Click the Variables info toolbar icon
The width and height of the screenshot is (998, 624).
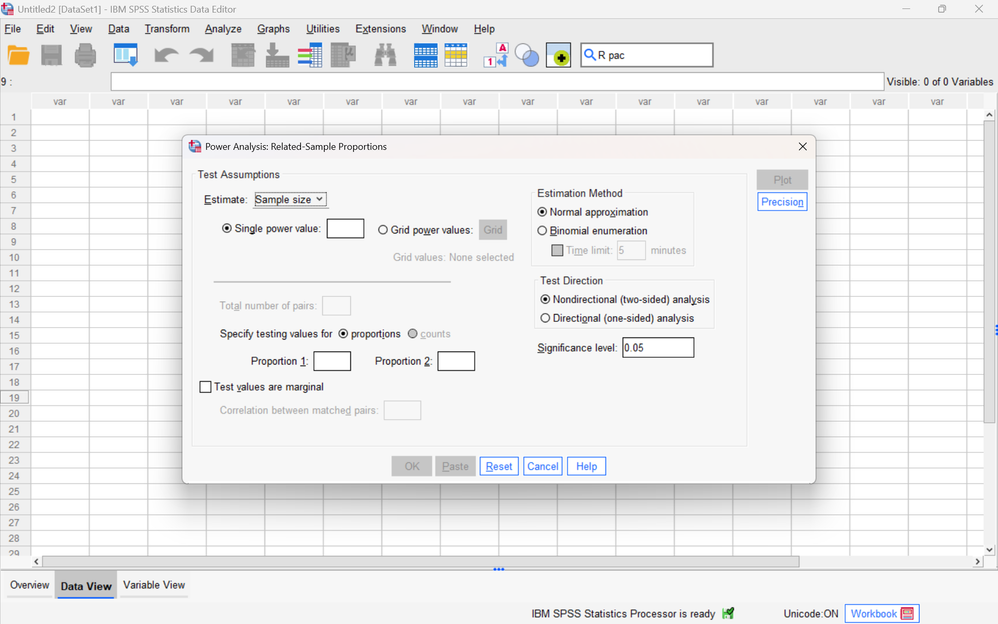coord(310,55)
